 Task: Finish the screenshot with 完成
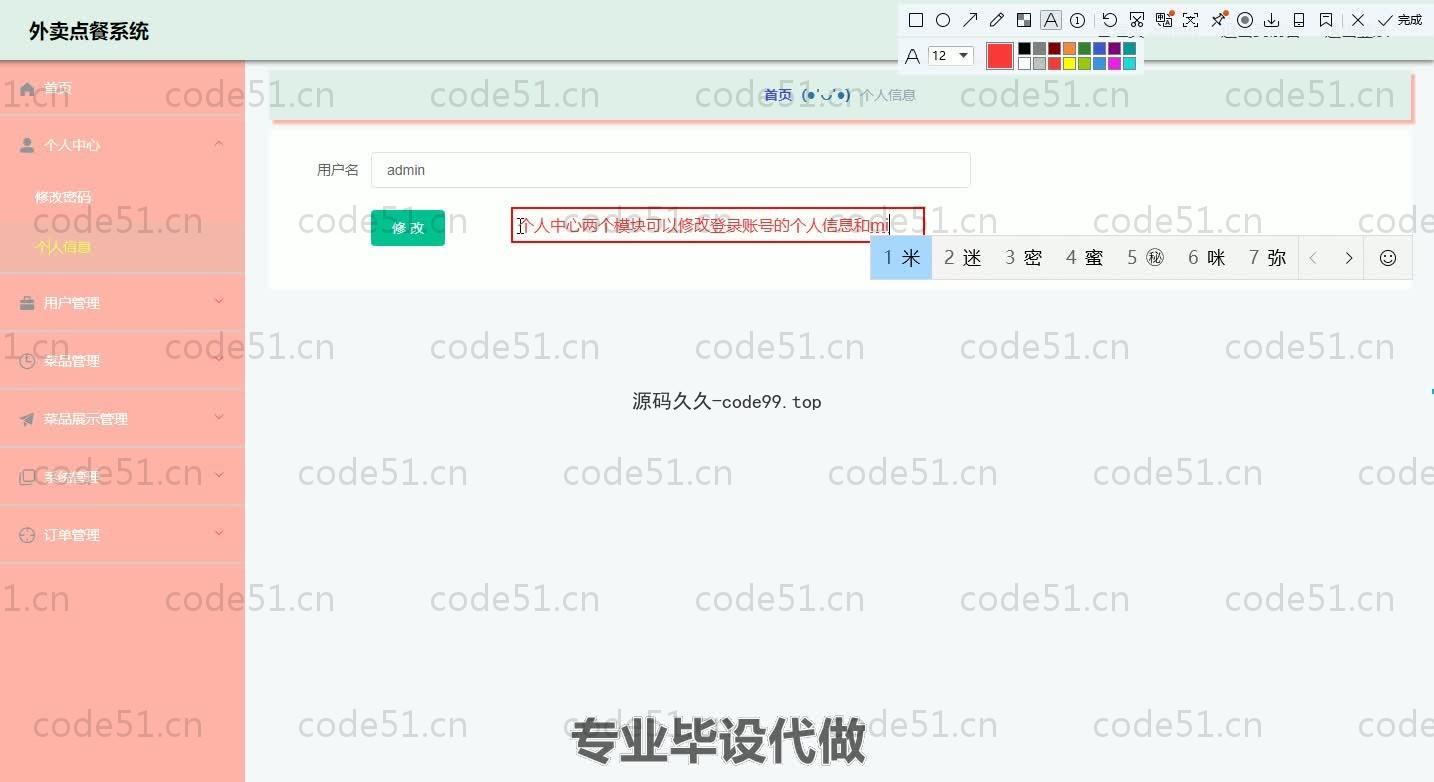pyautogui.click(x=1399, y=20)
